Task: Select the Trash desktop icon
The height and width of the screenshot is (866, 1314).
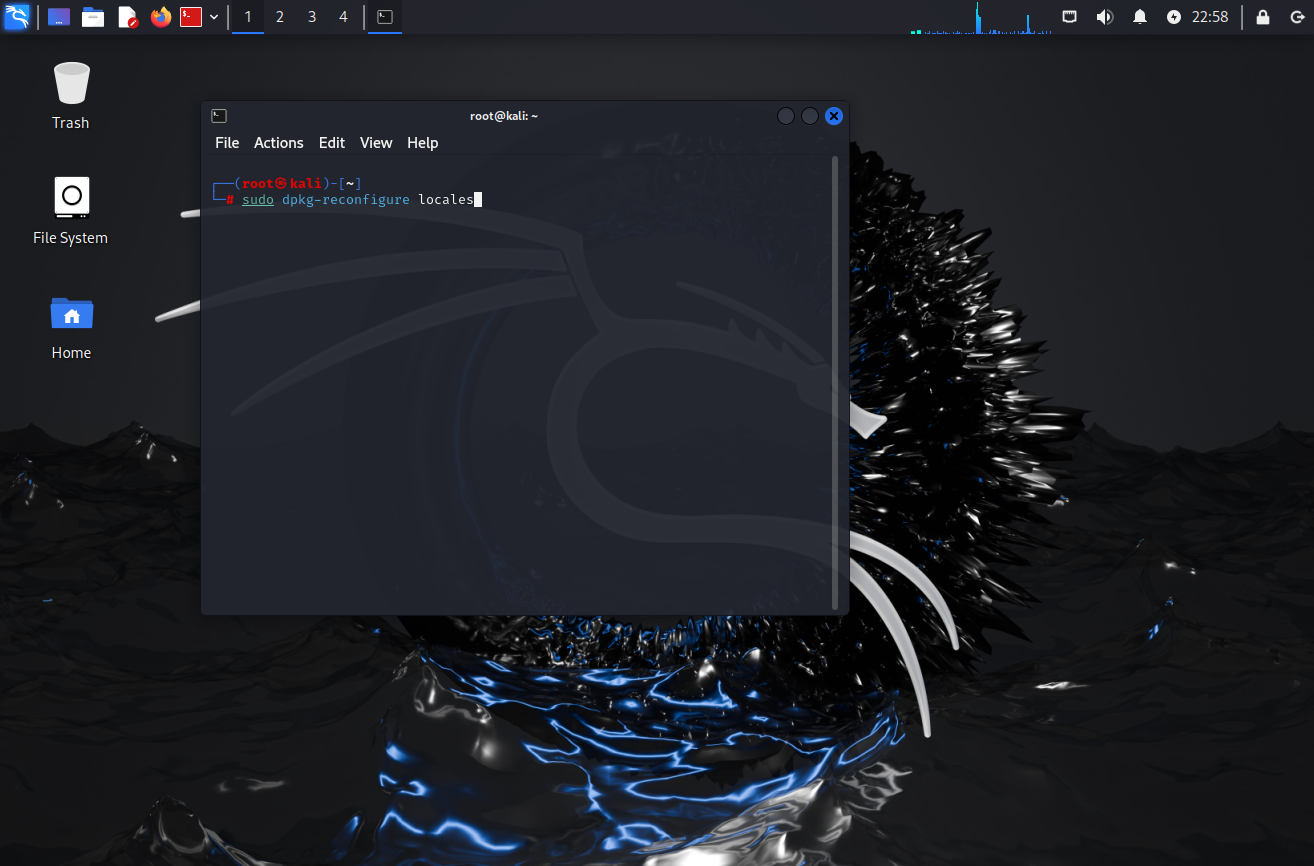Action: click(x=71, y=95)
